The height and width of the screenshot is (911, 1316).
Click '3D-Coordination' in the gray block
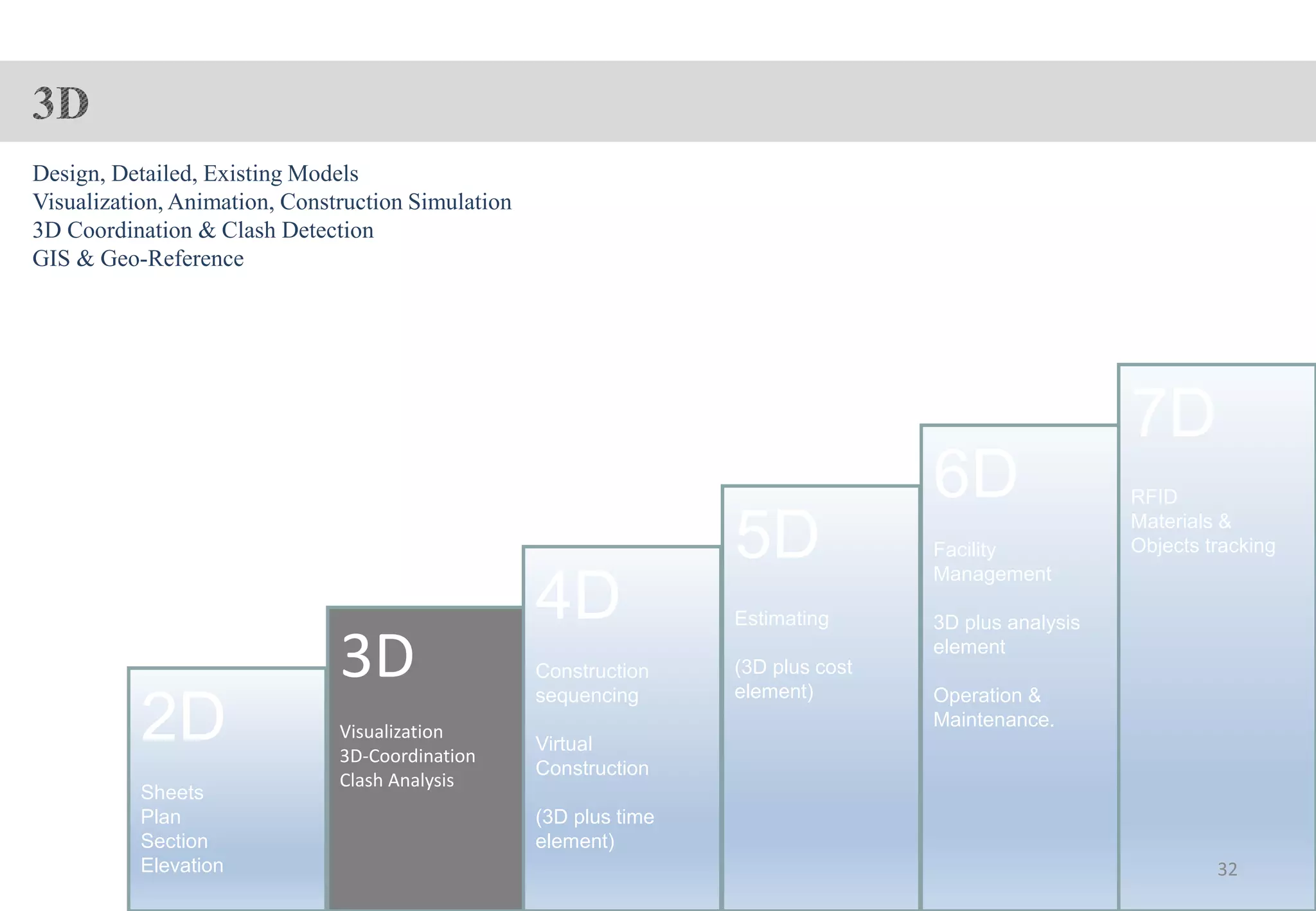pos(407,756)
